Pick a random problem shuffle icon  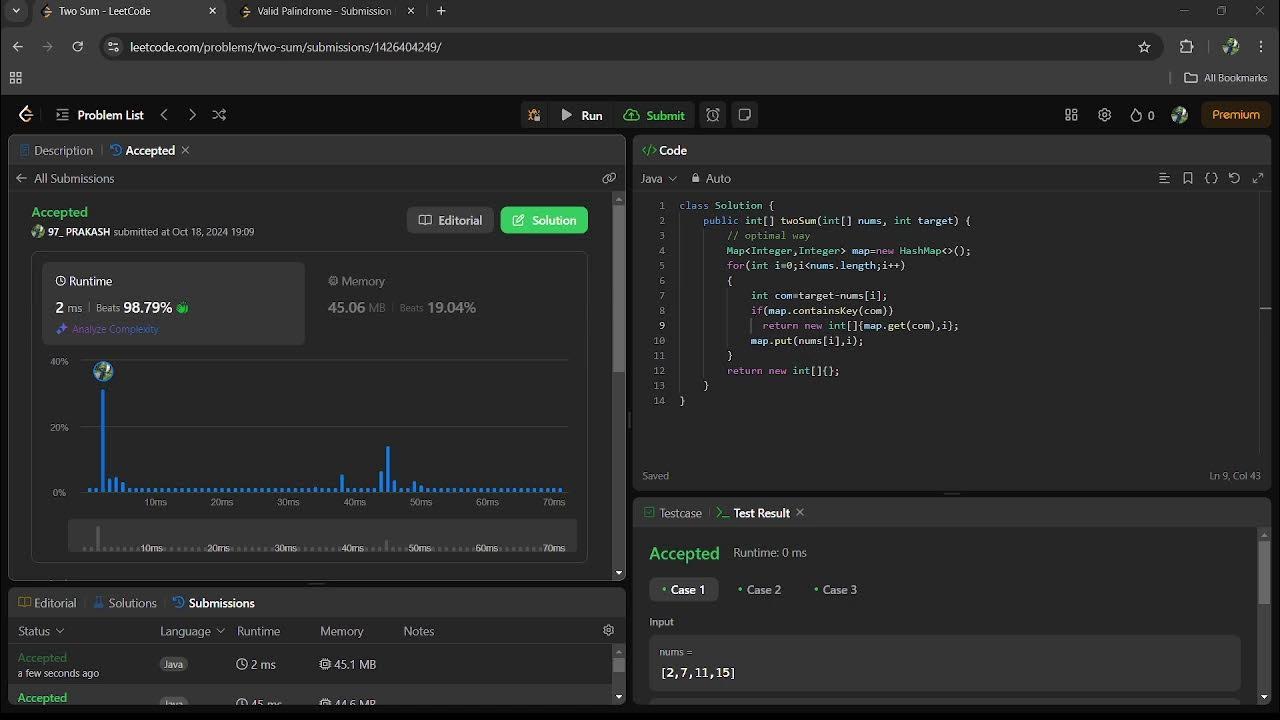click(219, 115)
